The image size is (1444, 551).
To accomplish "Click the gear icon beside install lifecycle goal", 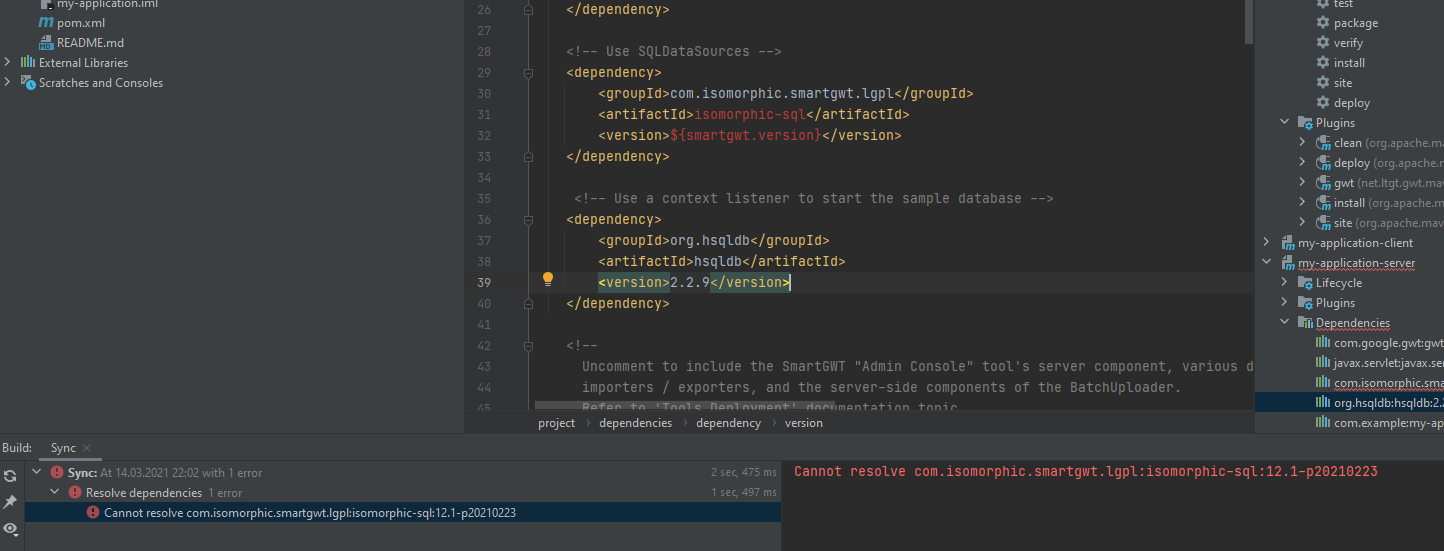I will pyautogui.click(x=1323, y=63).
